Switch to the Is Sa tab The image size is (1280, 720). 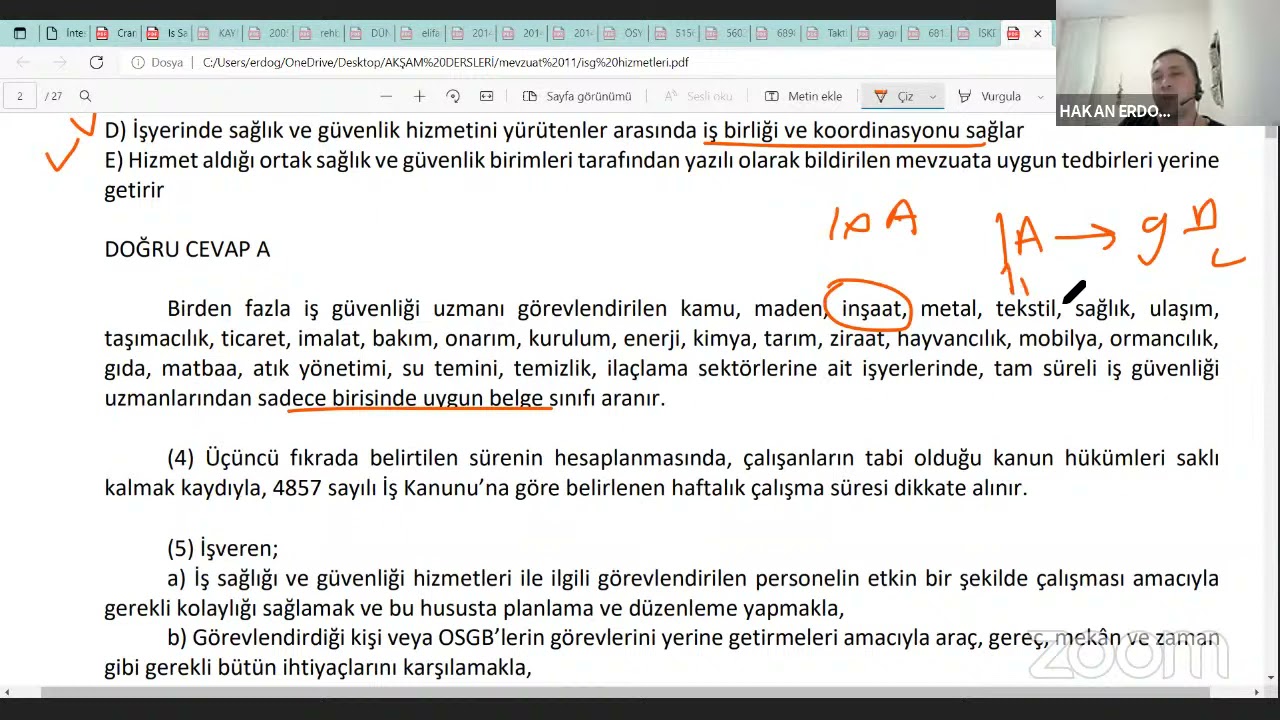pos(166,33)
